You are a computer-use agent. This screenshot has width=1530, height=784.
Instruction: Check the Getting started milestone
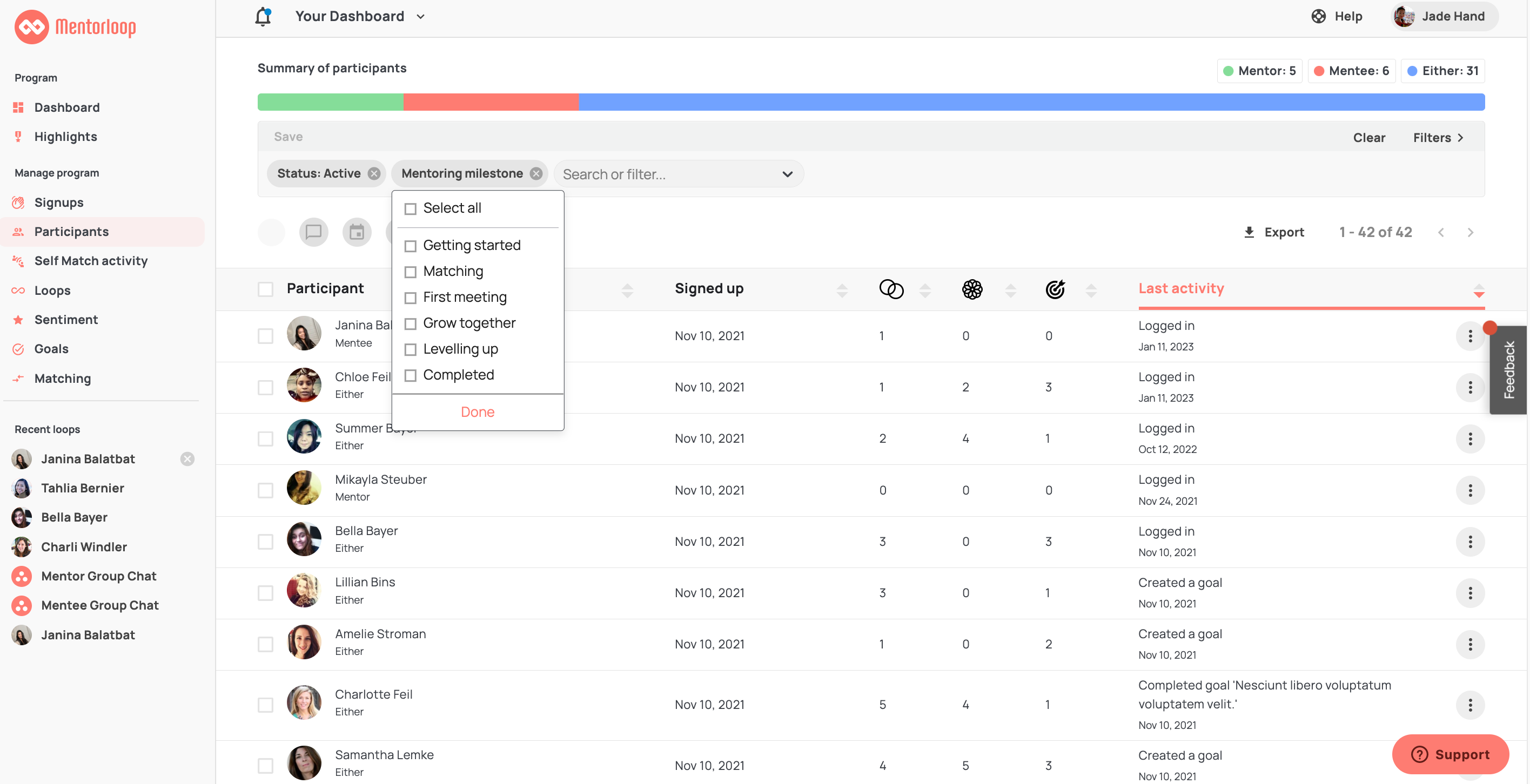[x=410, y=246]
